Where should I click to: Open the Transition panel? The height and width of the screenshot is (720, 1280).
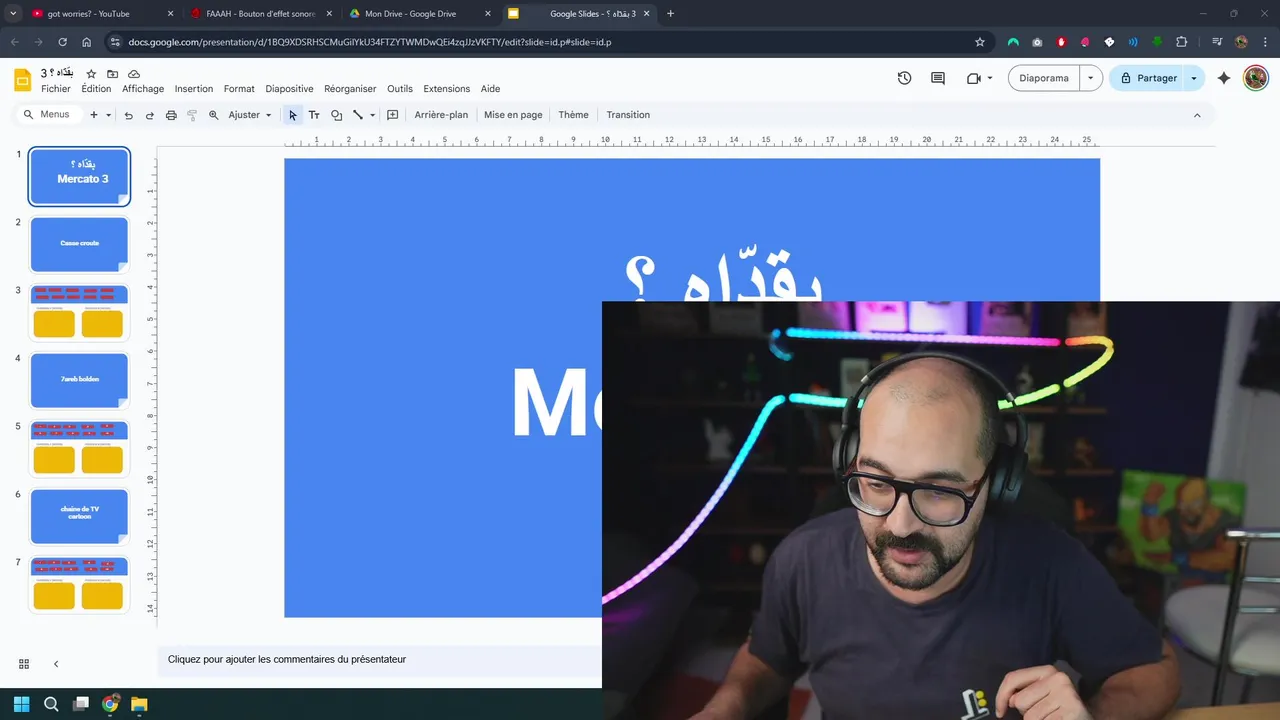pyautogui.click(x=628, y=115)
